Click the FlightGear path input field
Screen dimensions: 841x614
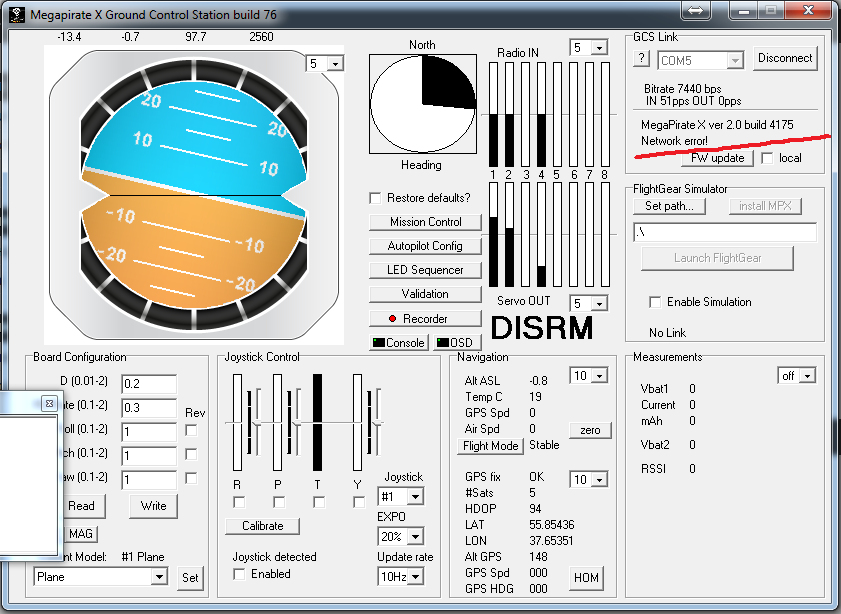725,233
